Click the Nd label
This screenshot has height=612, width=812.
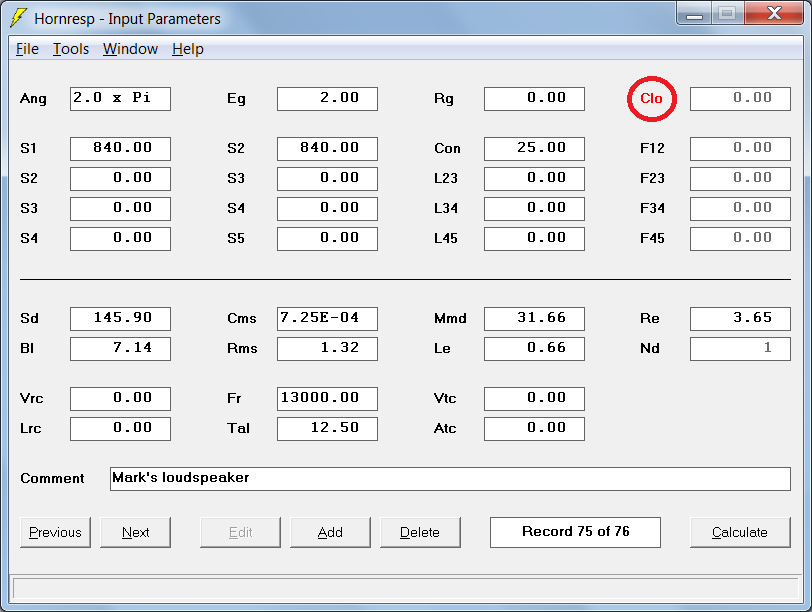[650, 348]
